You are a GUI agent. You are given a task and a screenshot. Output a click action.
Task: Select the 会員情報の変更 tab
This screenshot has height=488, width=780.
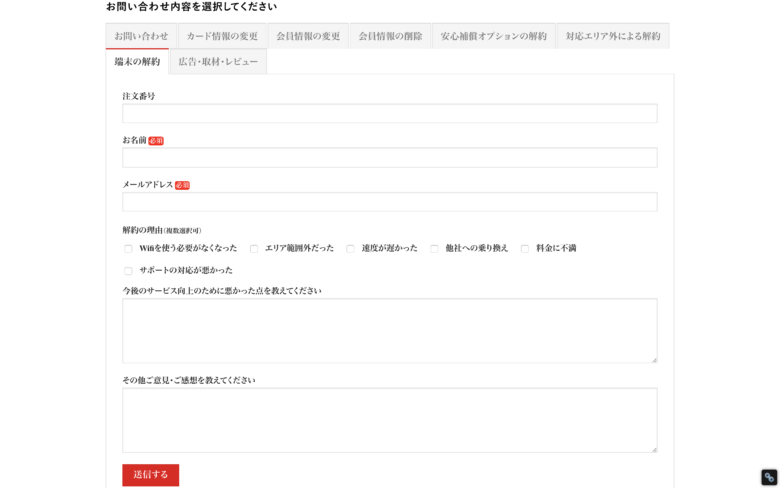(x=308, y=36)
